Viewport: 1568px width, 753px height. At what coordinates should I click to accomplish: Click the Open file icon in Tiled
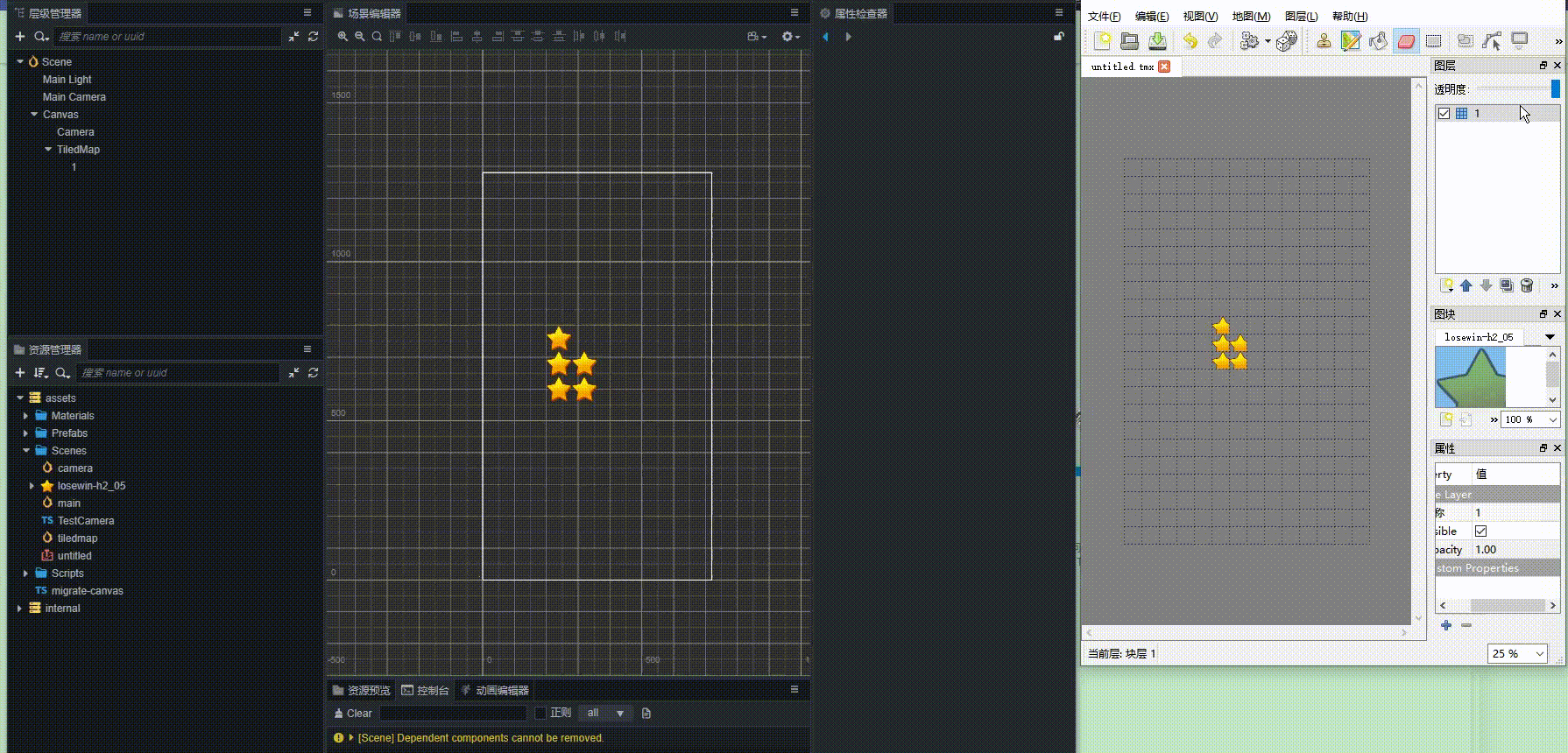1129,40
